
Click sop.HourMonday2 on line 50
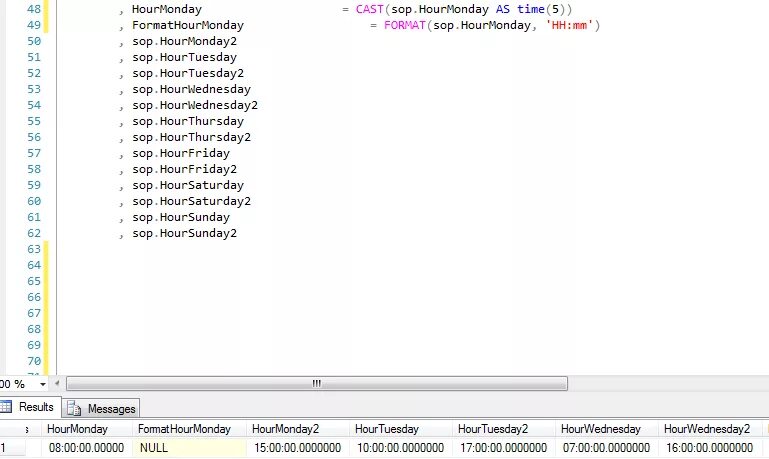pos(184,41)
